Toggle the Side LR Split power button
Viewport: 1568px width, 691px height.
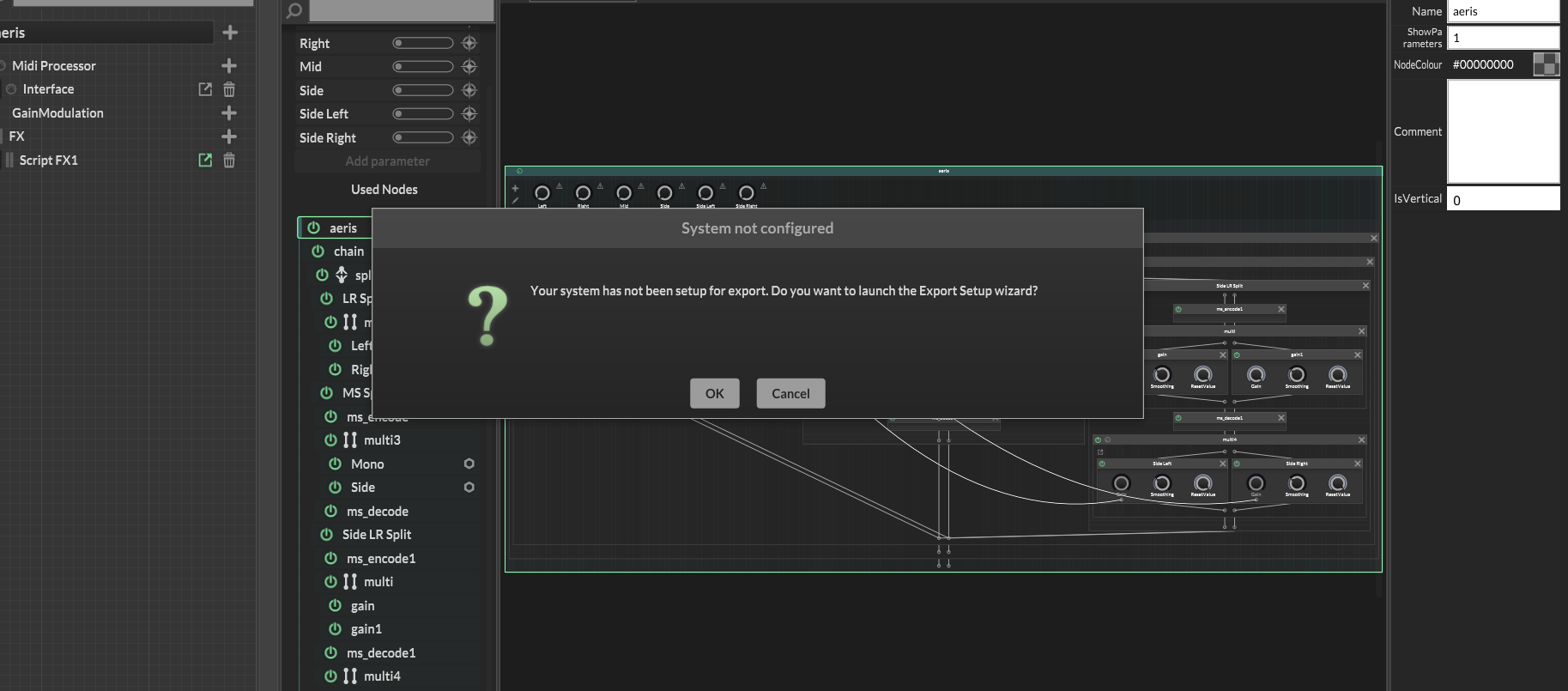point(327,534)
